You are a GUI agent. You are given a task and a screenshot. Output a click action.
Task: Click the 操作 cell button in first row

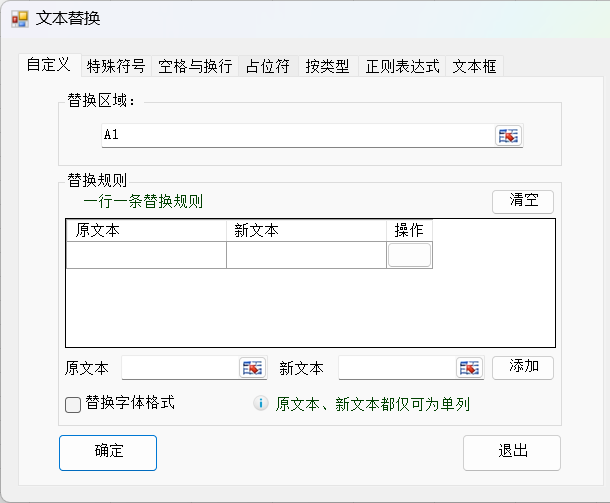point(409,255)
